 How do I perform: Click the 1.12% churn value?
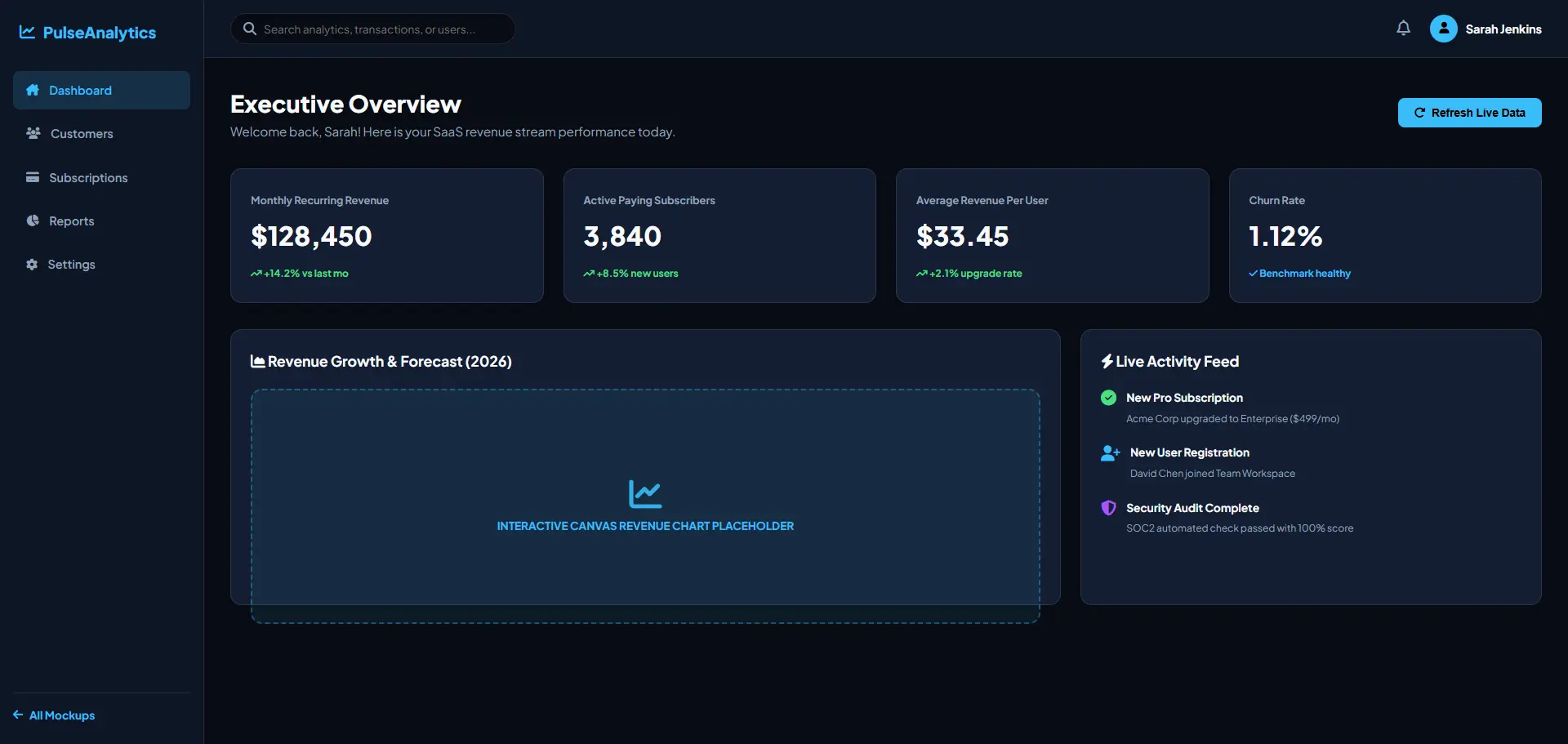click(1285, 236)
